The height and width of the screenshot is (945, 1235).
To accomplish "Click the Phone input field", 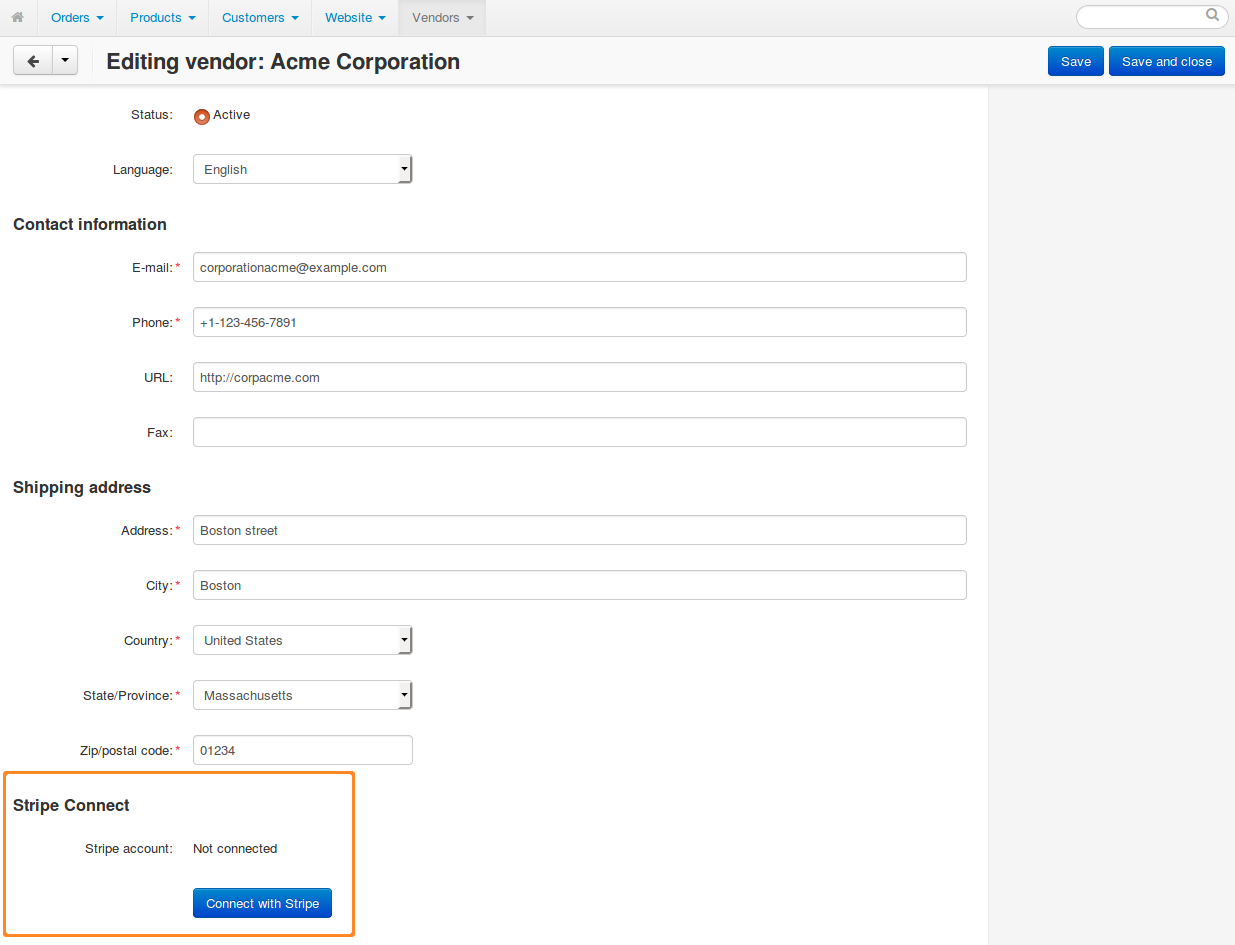I will [580, 322].
